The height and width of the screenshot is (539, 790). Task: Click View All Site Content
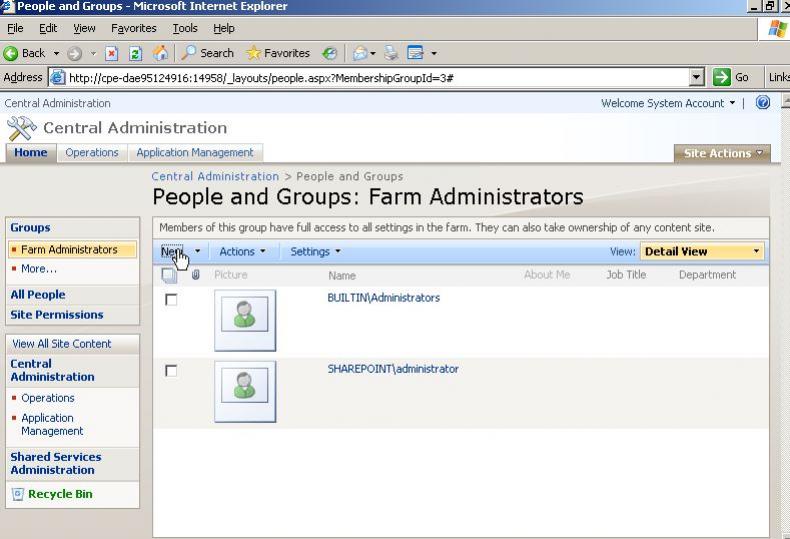pos(62,344)
